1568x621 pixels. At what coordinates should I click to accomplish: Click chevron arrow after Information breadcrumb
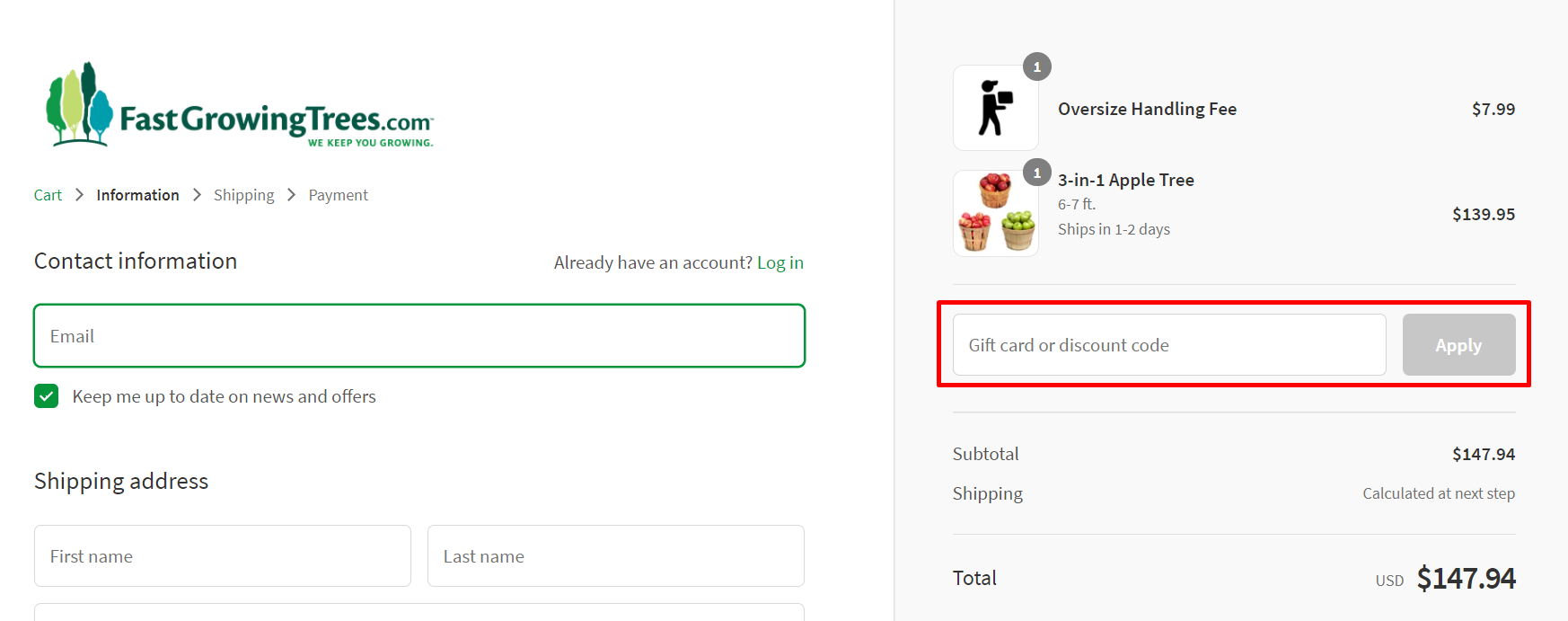[x=197, y=195]
